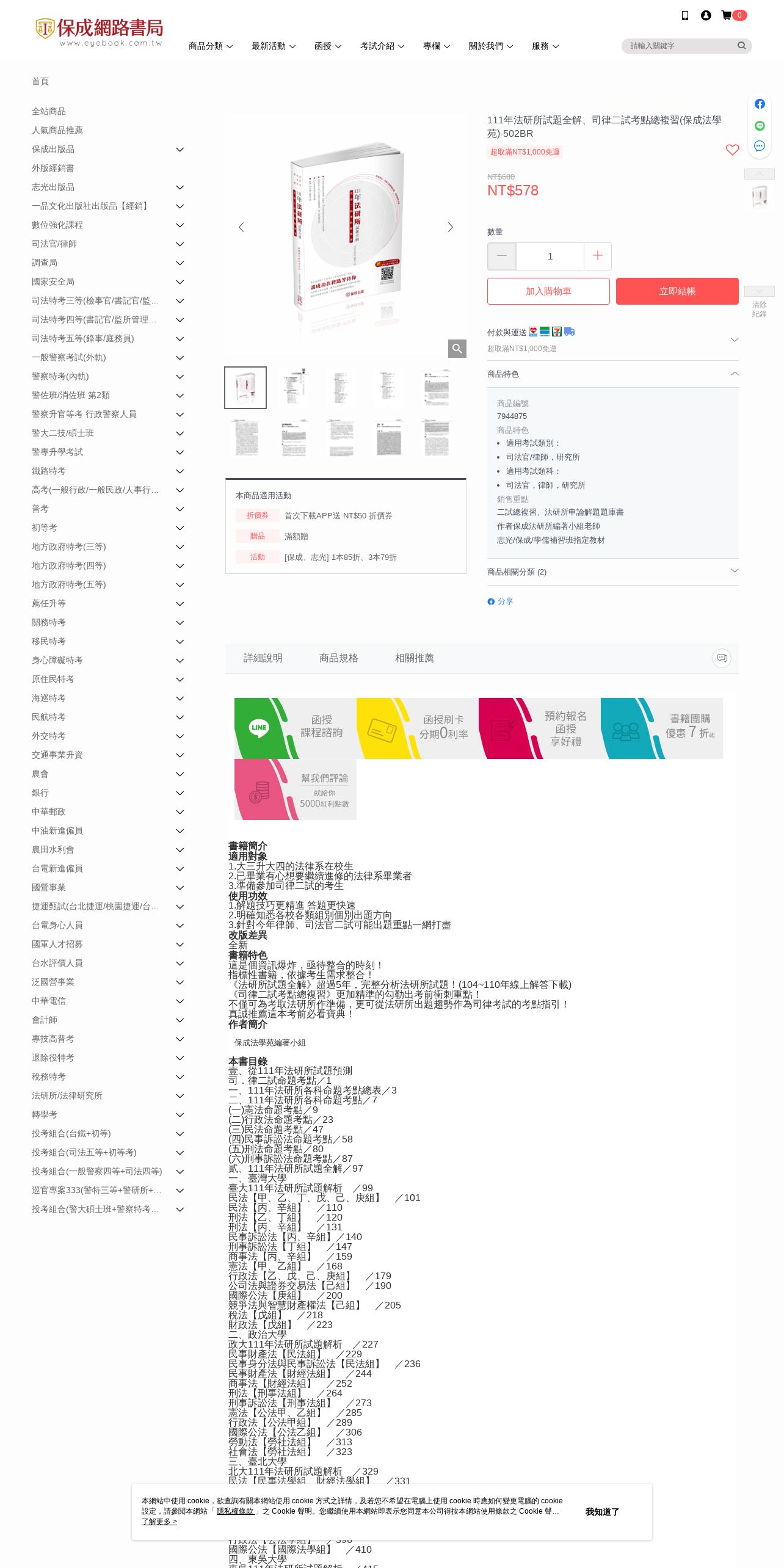Open LINE 函授課程諮詢 banner
784x1568 pixels.
pos(296,728)
